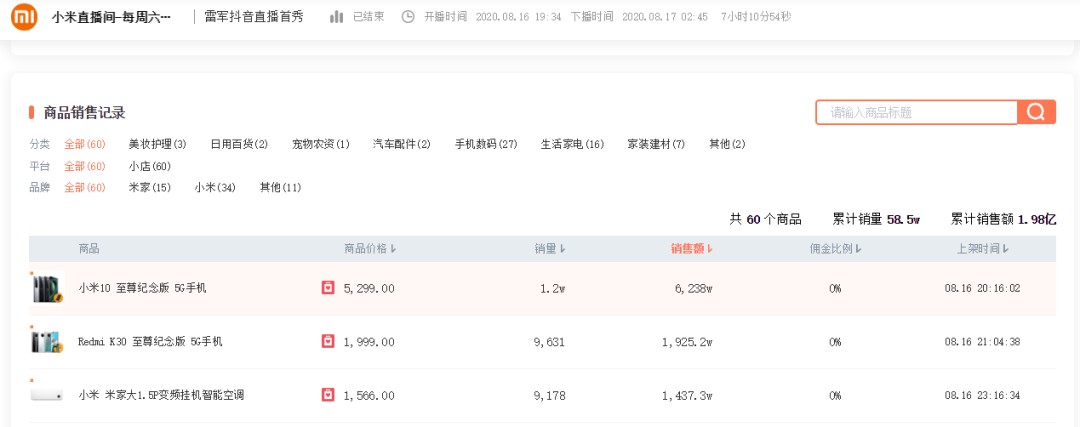The height and width of the screenshot is (427, 1080).
Task: Select platform filter 全部(60)
Action: click(85, 166)
